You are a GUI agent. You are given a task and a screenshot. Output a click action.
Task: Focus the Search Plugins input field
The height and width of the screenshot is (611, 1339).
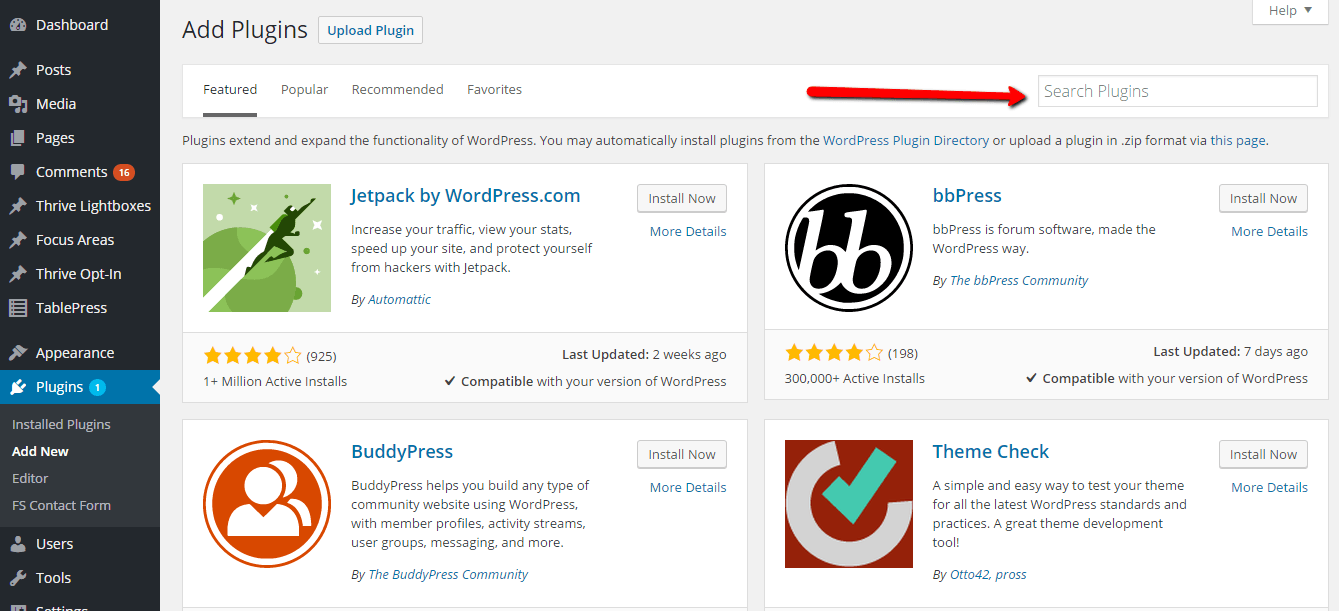click(1178, 91)
